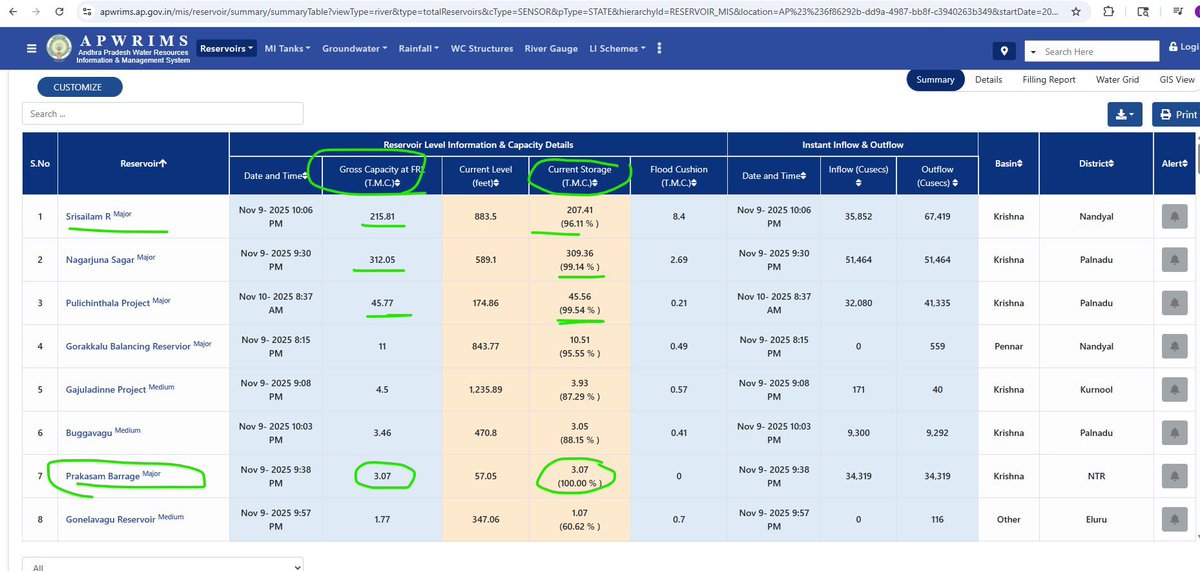Image resolution: width=1200 pixels, height=571 pixels.
Task: Reload the page with the refresh icon
Action: 58,11
